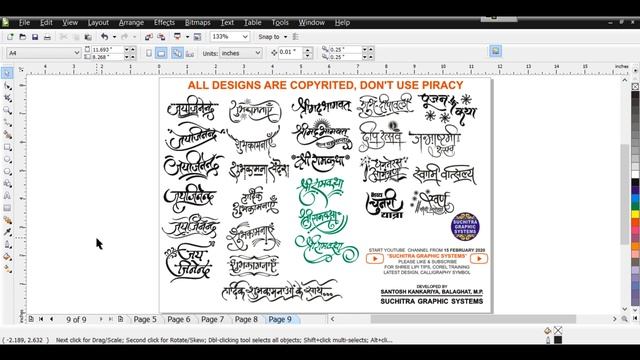This screenshot has width=640, height=360.
Task: Select the Rectangle tool
Action: tap(7, 147)
